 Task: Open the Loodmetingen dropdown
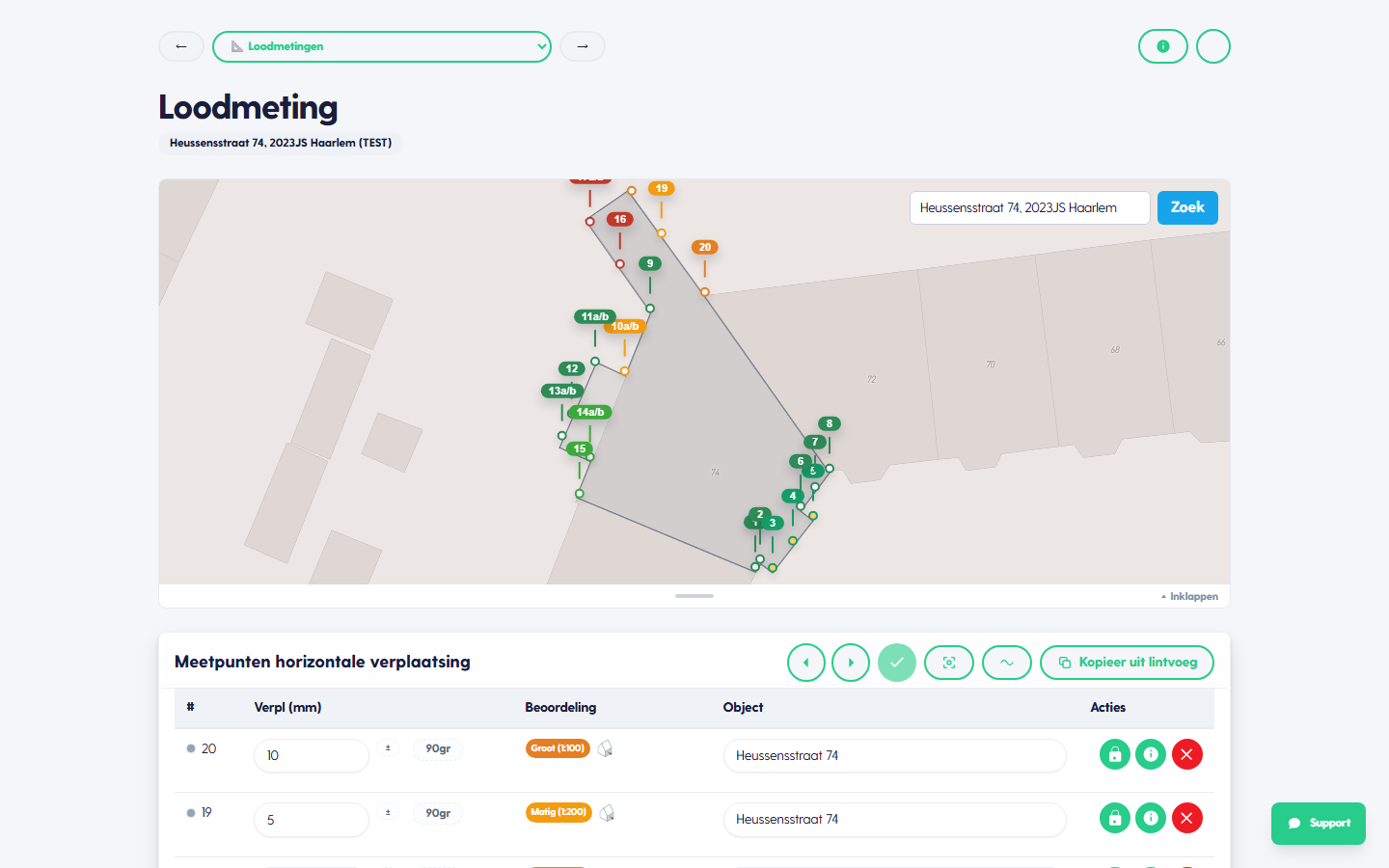click(x=382, y=46)
